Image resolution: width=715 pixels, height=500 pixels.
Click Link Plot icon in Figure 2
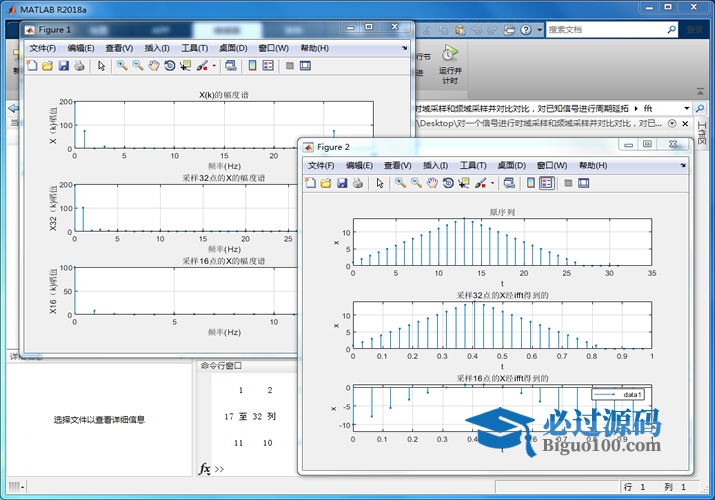tap(509, 183)
